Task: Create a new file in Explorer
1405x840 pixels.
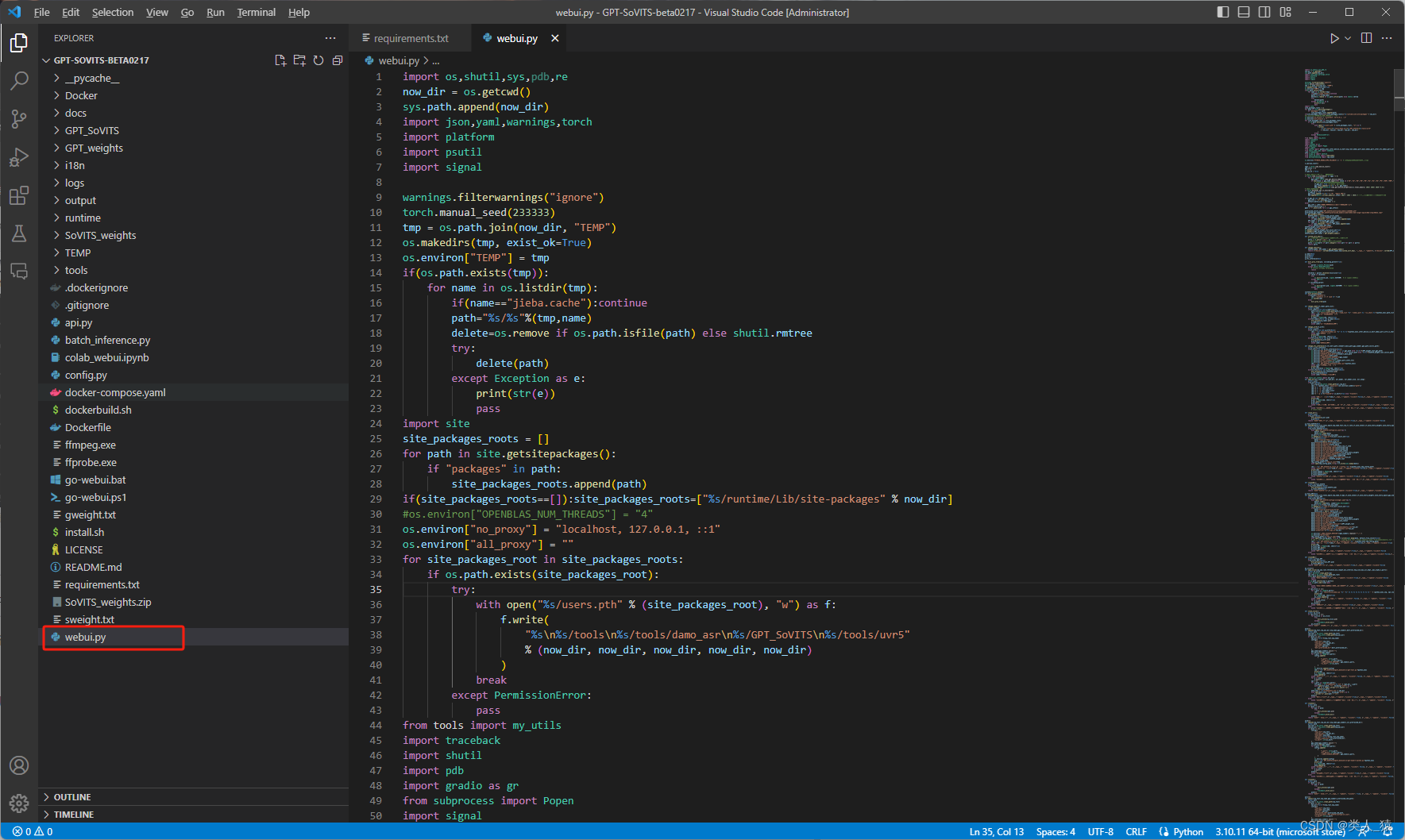Action: tap(280, 60)
